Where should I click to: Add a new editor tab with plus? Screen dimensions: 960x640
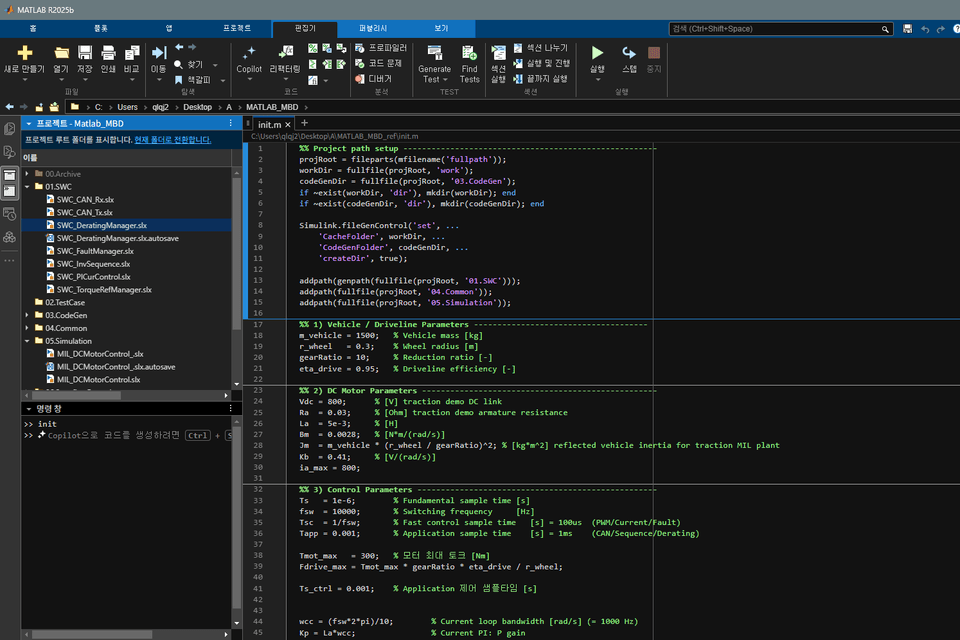[304, 123]
